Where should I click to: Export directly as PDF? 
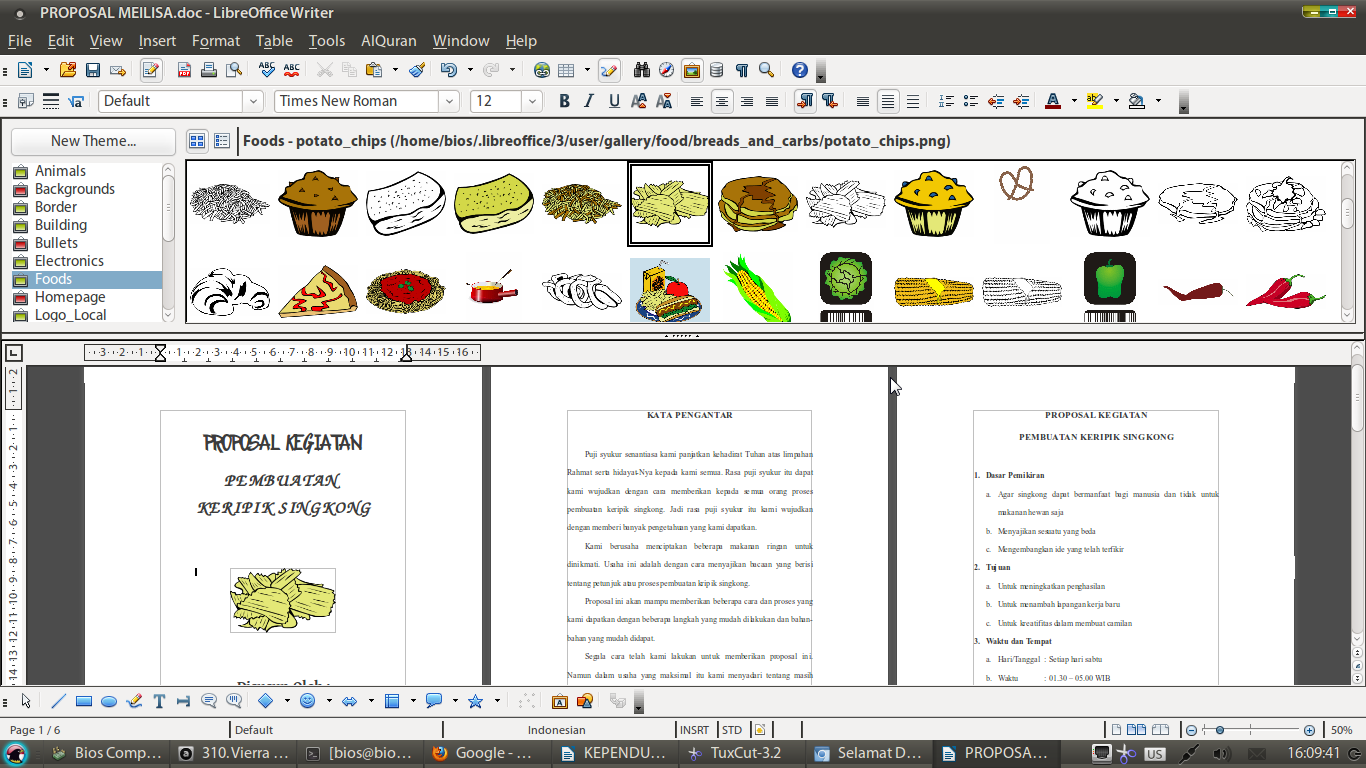pos(185,70)
